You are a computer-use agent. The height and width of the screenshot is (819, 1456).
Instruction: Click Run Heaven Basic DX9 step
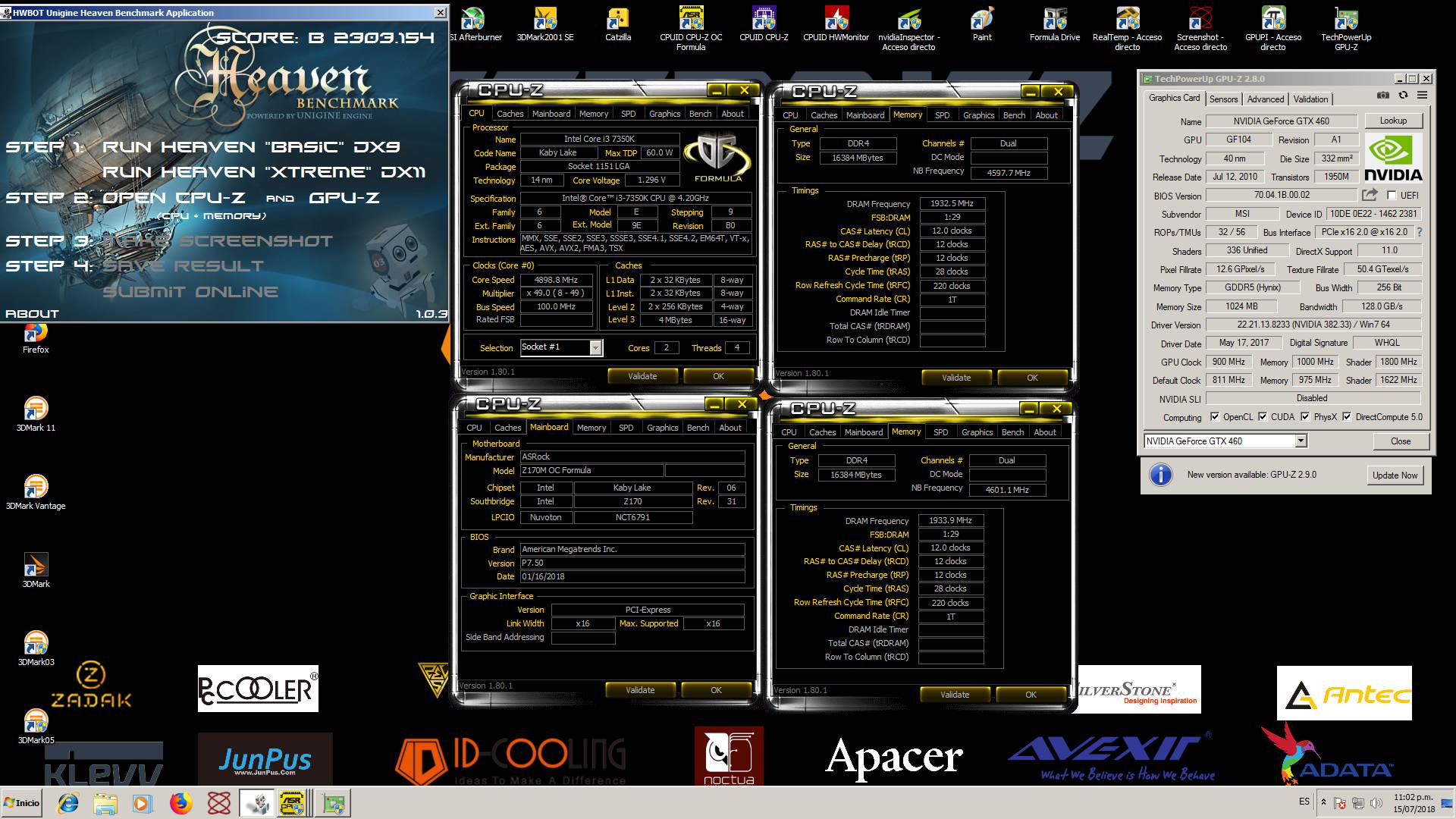[250, 147]
